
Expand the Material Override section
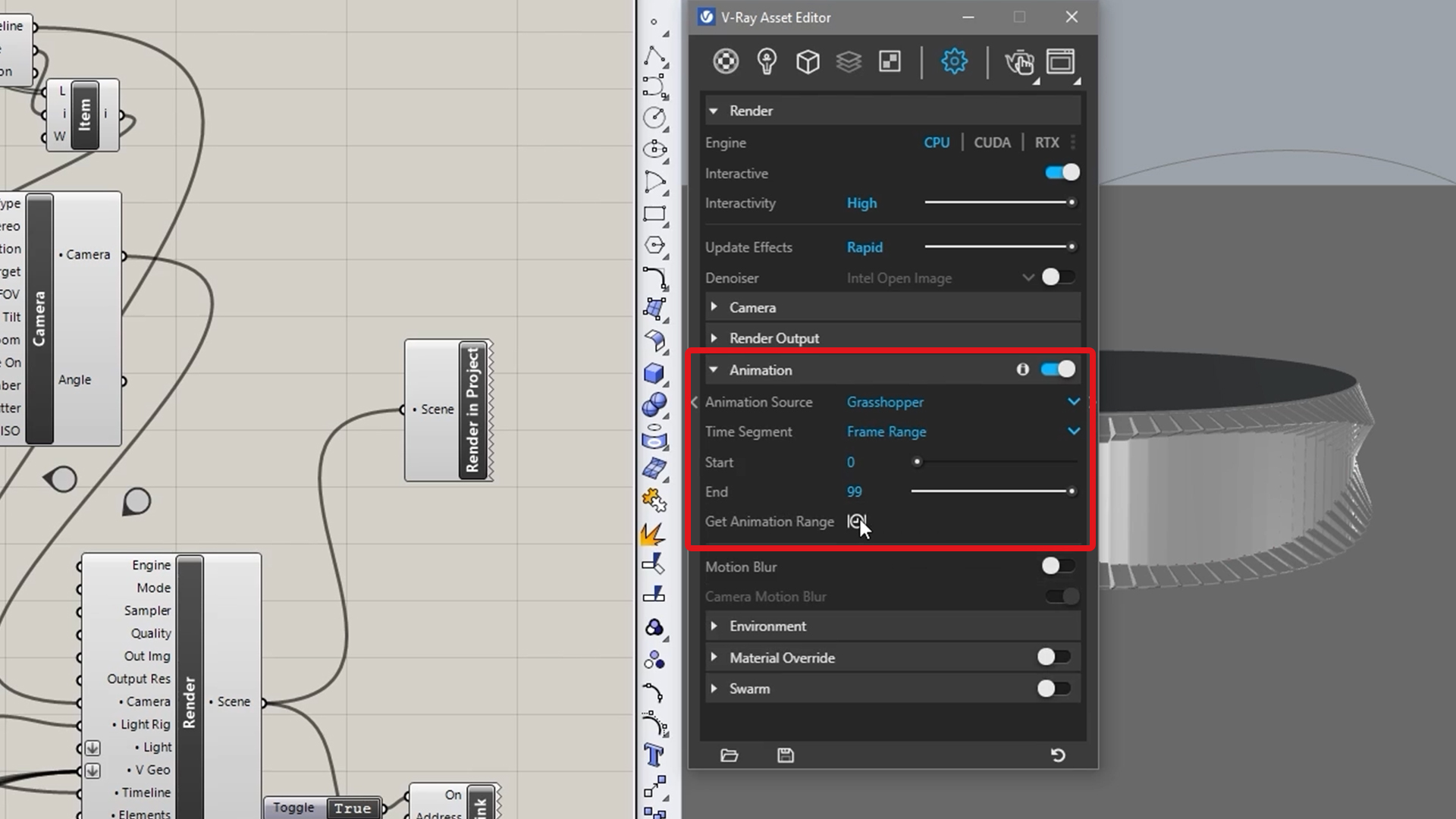(x=714, y=657)
